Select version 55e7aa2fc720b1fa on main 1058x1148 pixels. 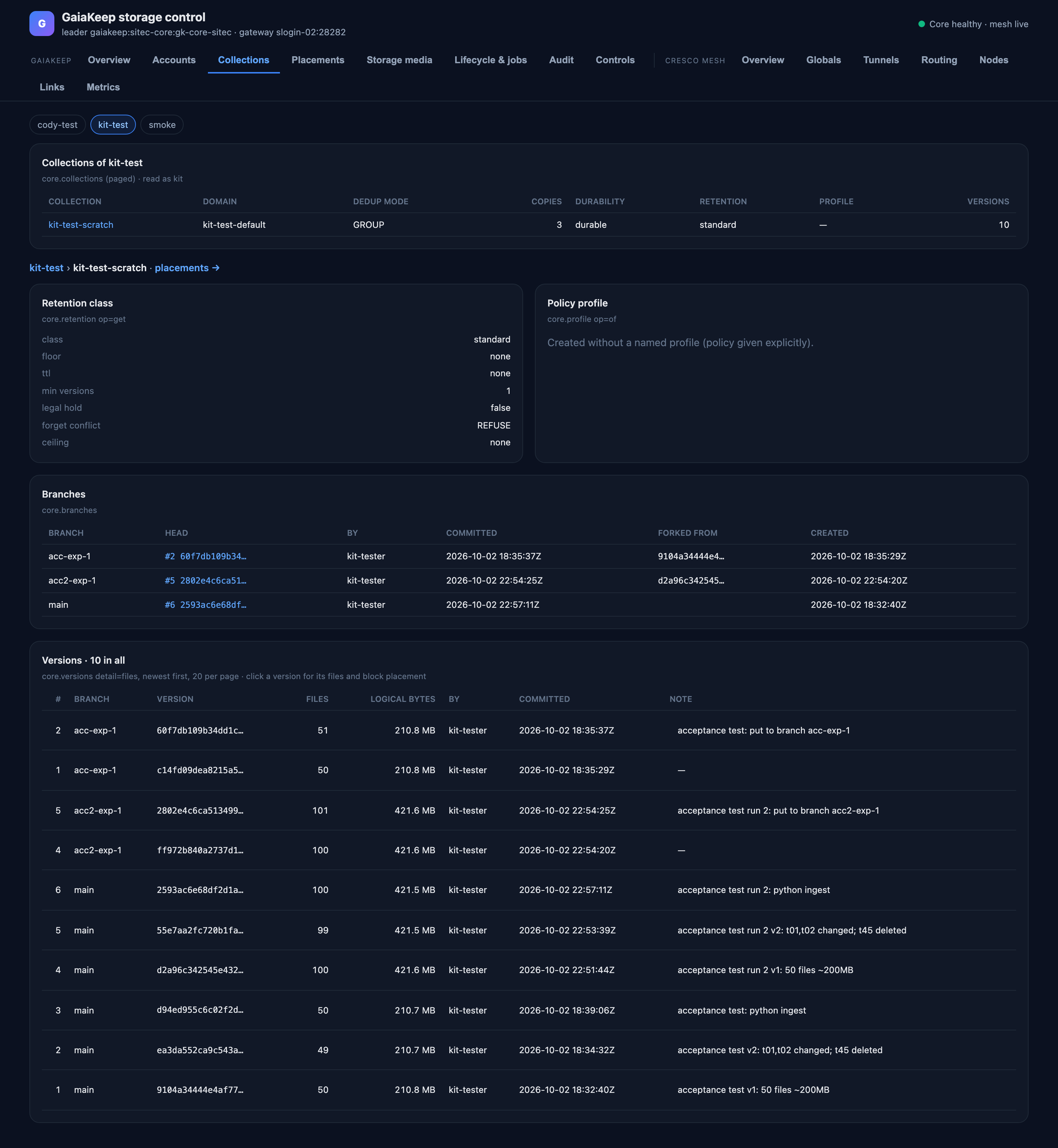click(528, 930)
